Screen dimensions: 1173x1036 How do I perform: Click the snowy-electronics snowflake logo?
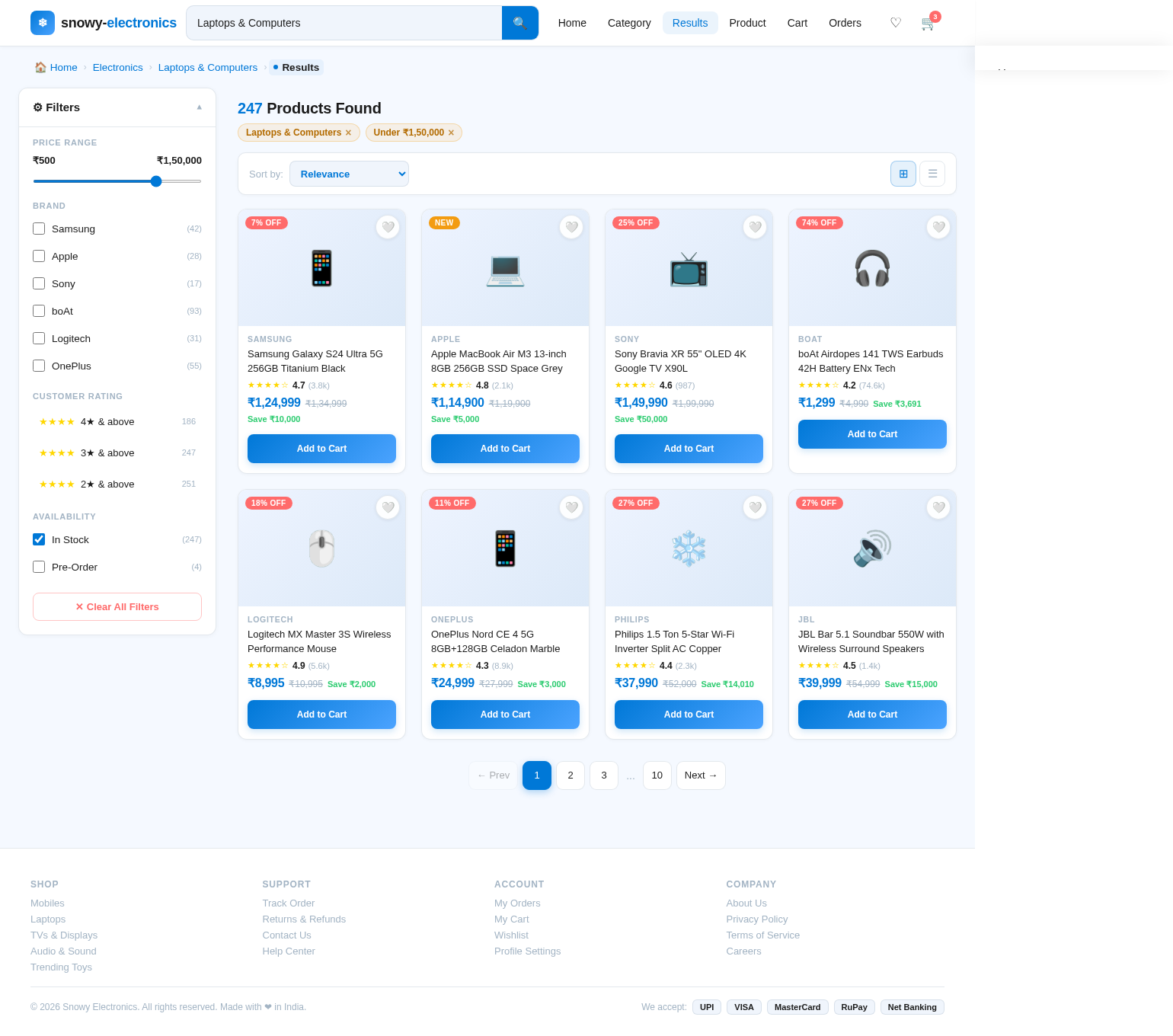(43, 23)
